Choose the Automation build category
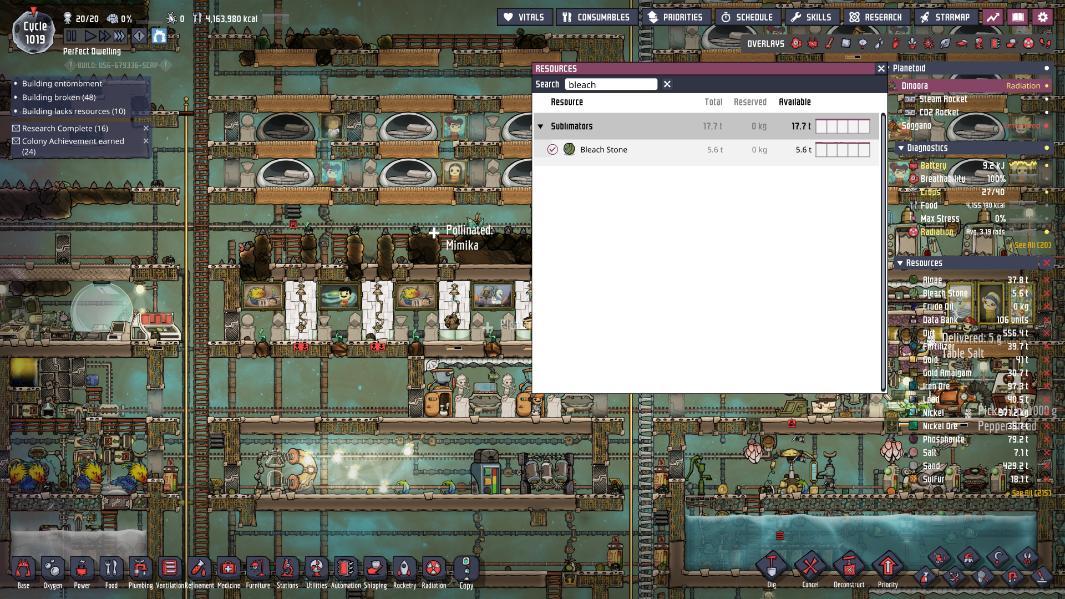 click(345, 570)
